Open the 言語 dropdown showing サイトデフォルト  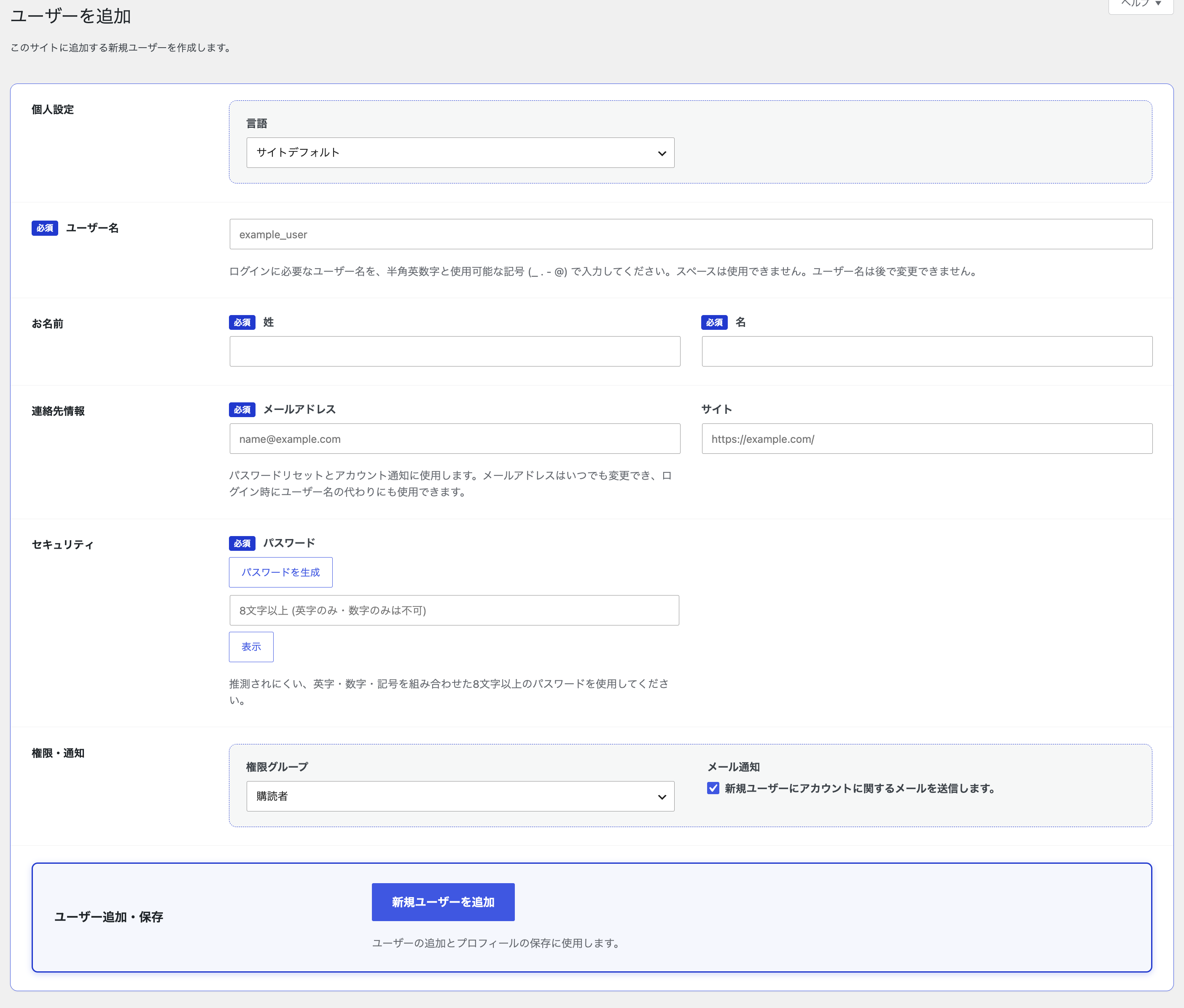460,153
